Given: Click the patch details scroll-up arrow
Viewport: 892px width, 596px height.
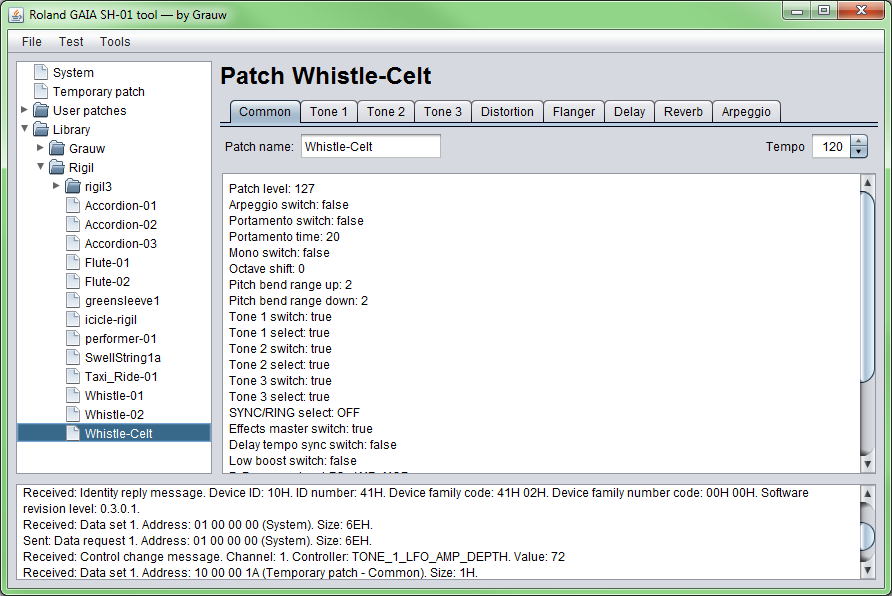Looking at the screenshot, I should pyautogui.click(x=867, y=183).
